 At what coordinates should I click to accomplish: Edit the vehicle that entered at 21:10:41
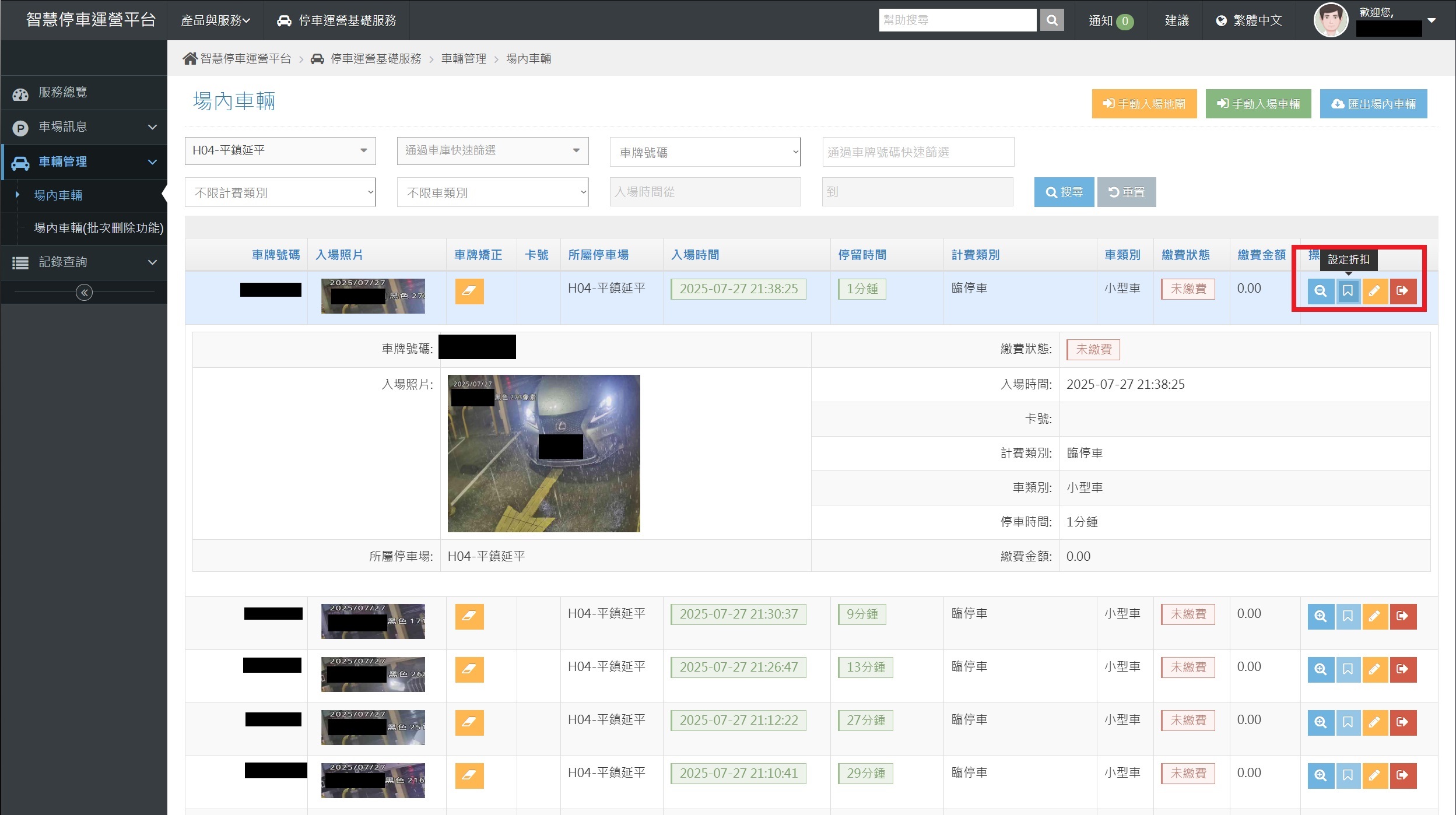point(1374,775)
